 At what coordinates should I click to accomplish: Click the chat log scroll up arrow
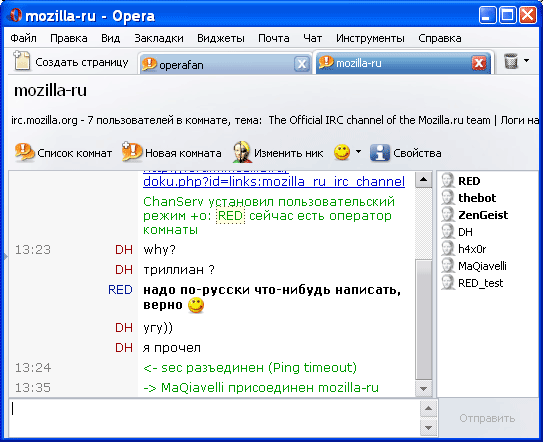coord(423,179)
